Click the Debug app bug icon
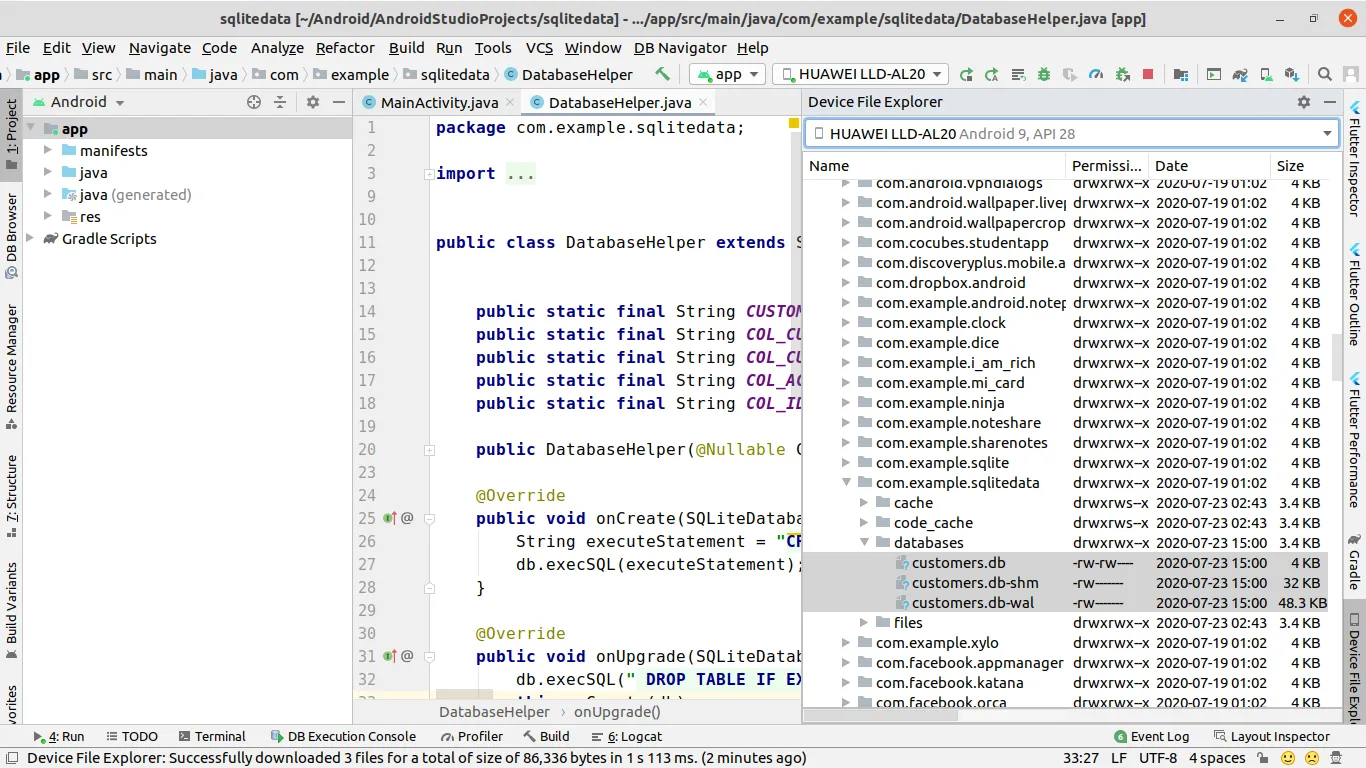The height and width of the screenshot is (768, 1366). coord(1044,74)
